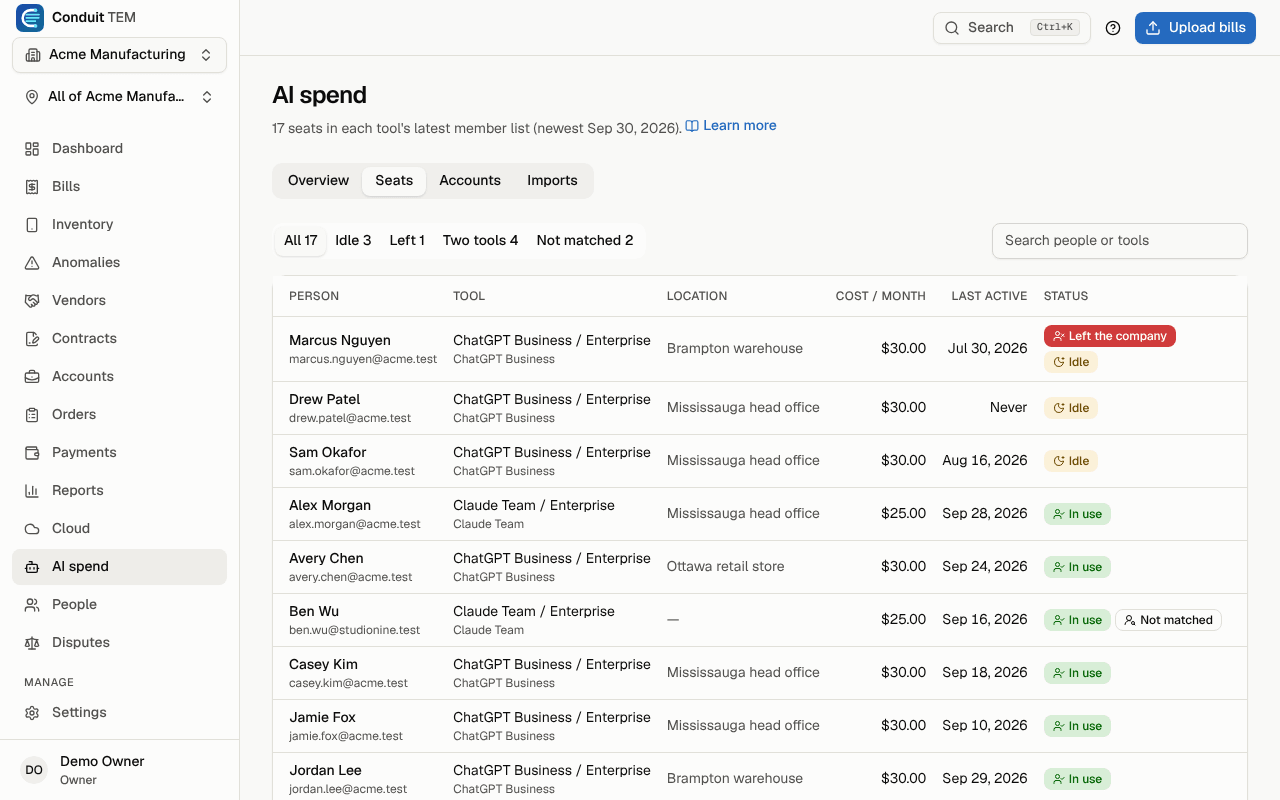
Task: Click the Upload bills button
Action: [x=1195, y=28]
